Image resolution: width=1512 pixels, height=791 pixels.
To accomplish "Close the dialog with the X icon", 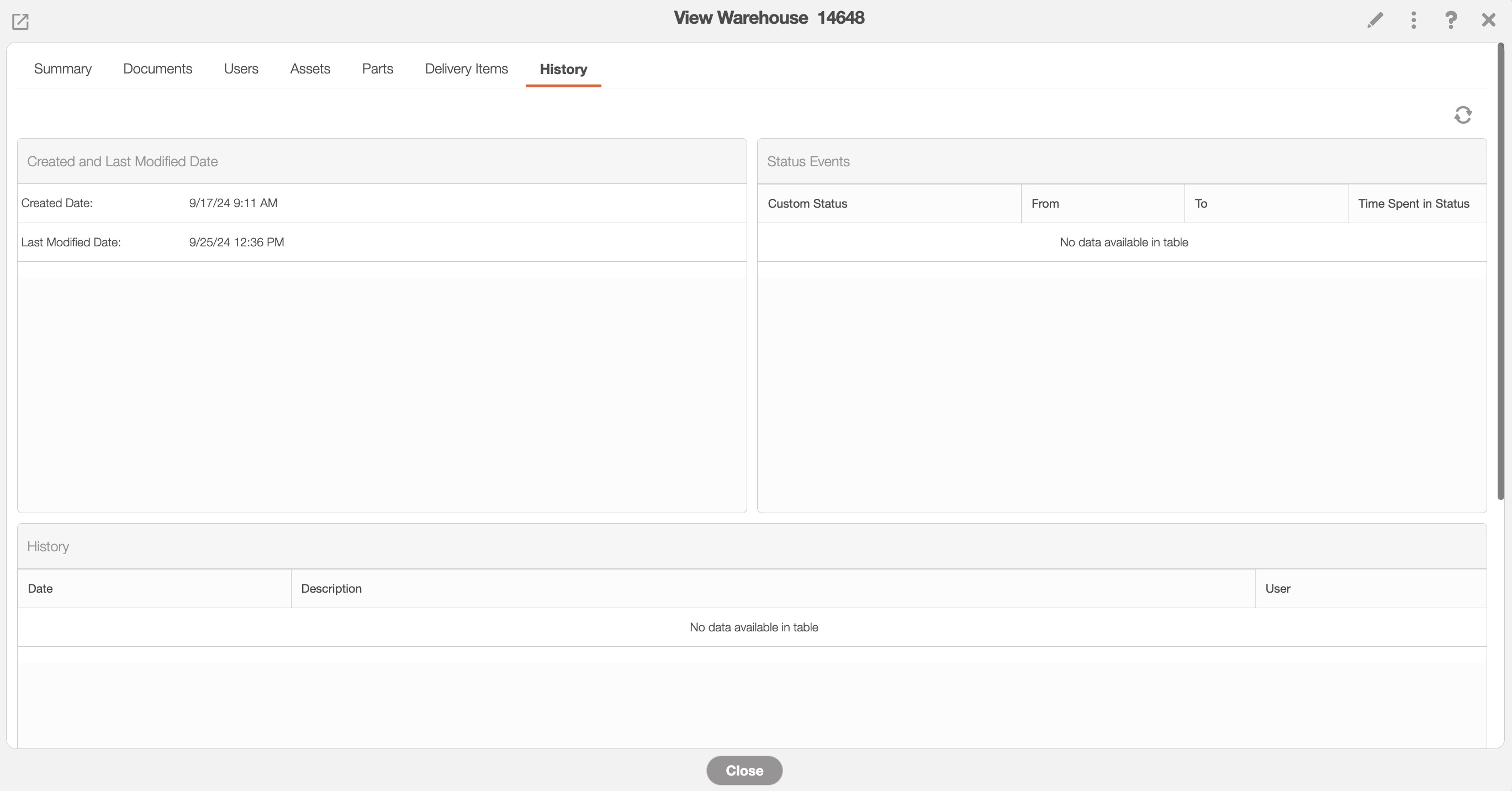I will (x=1488, y=20).
